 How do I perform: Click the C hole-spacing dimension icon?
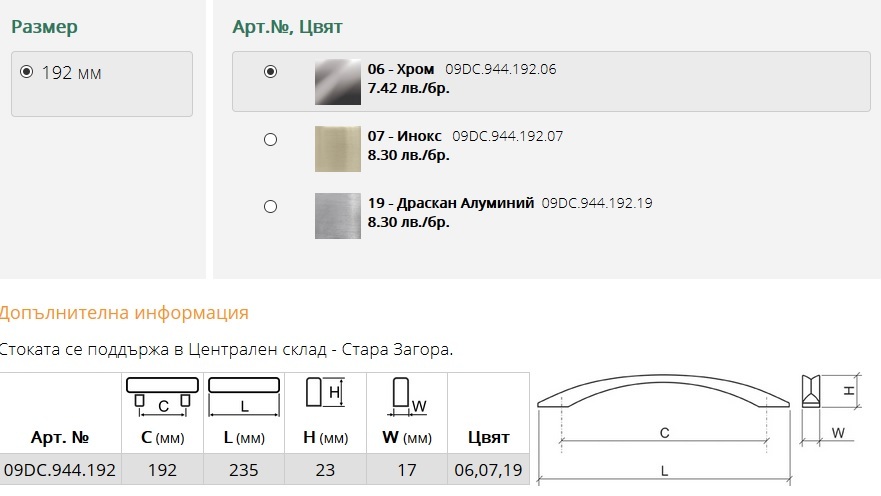pyautogui.click(x=162, y=397)
